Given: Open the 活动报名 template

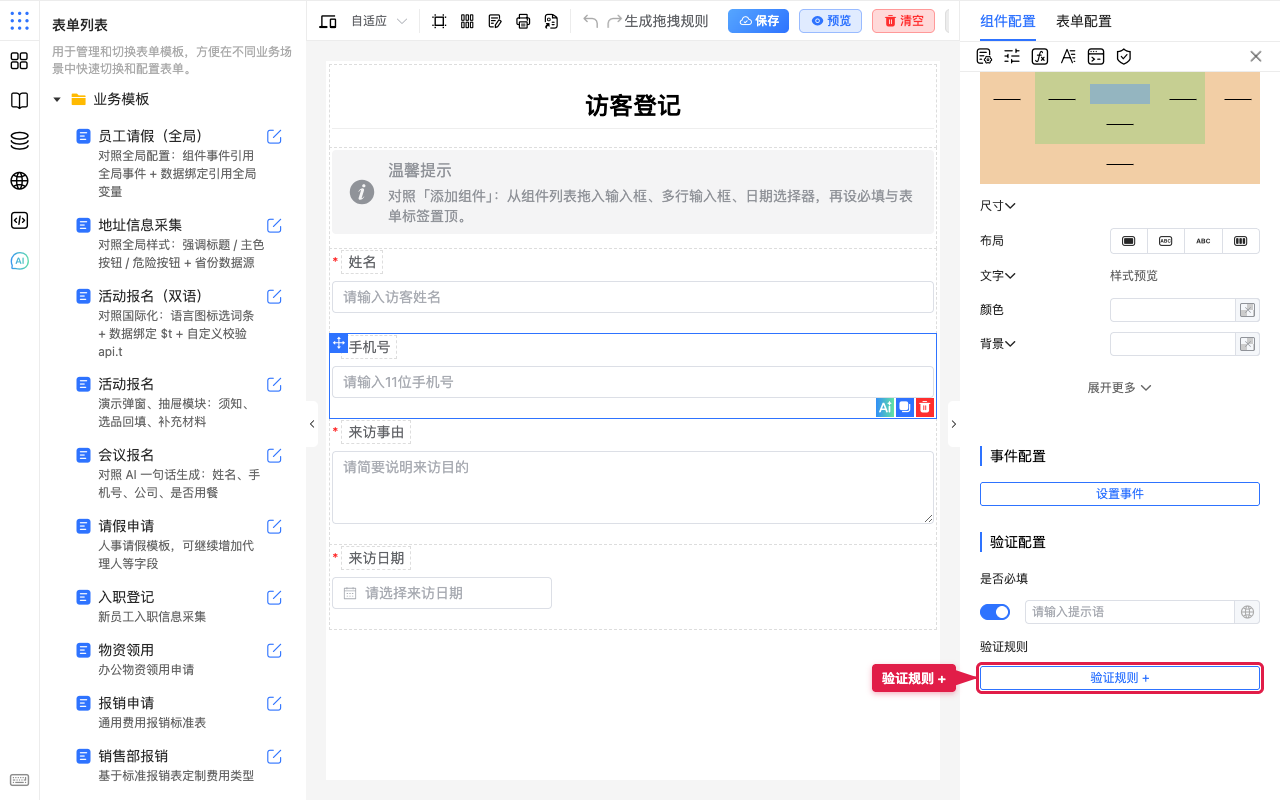Looking at the screenshot, I should tap(126, 384).
